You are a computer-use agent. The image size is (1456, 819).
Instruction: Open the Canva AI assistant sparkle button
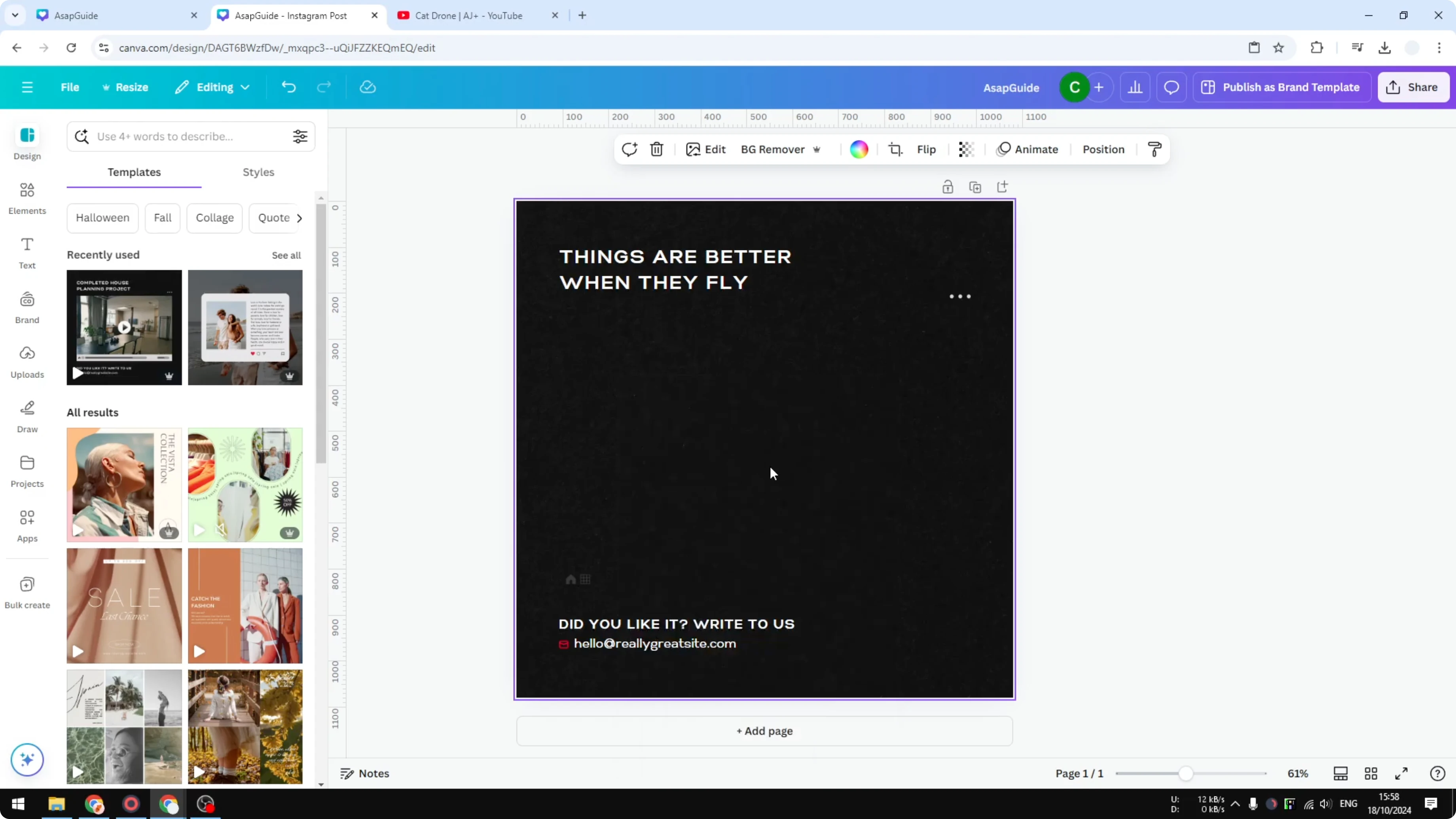point(27,760)
